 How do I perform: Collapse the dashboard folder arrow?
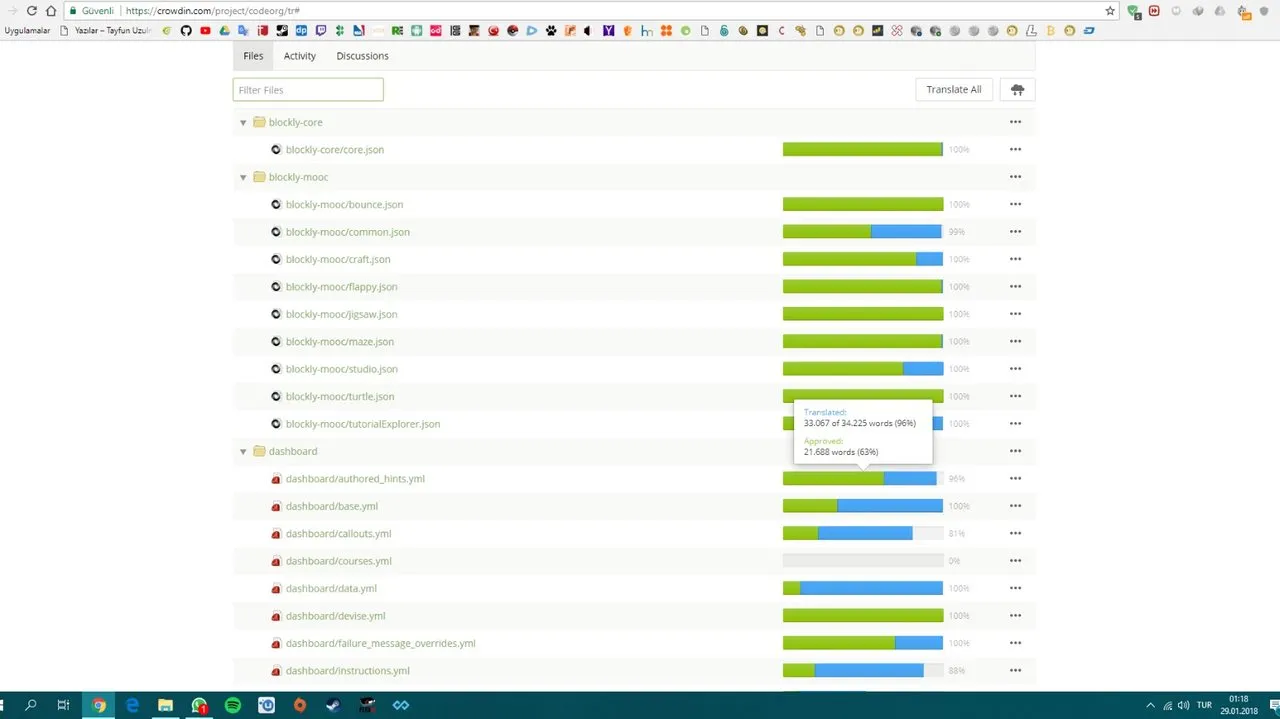(x=243, y=452)
